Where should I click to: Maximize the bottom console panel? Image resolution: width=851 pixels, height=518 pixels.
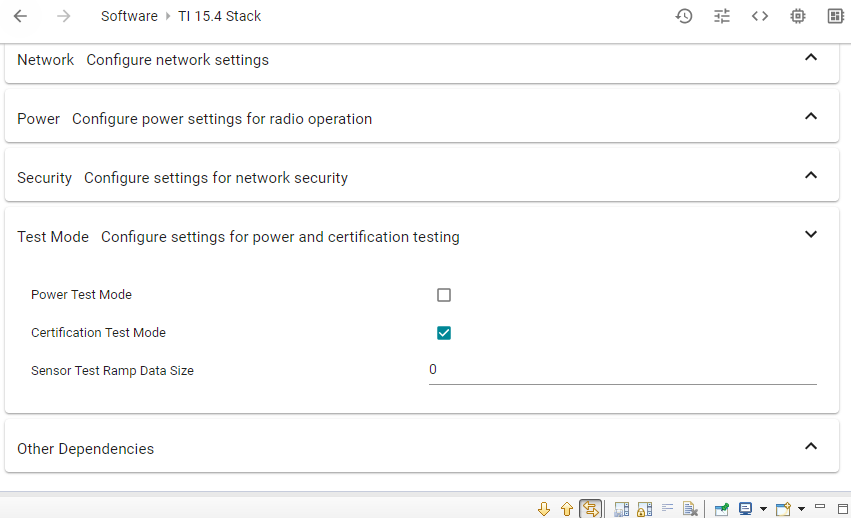point(843,509)
